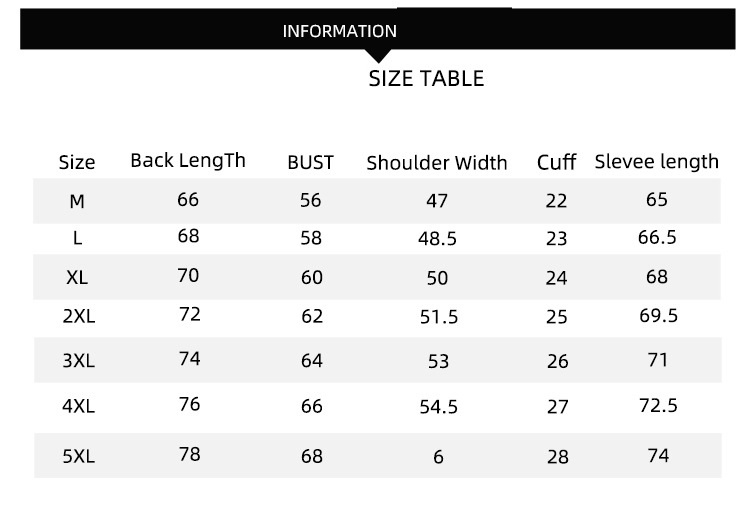Select the Size column header
Image resolution: width=750 pixels, height=526 pixels.
[x=77, y=162]
